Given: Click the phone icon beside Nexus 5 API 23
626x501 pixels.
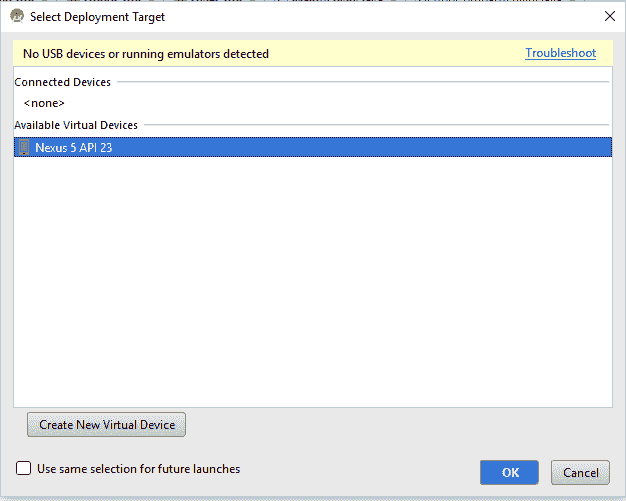Looking at the screenshot, I should click(x=24, y=147).
